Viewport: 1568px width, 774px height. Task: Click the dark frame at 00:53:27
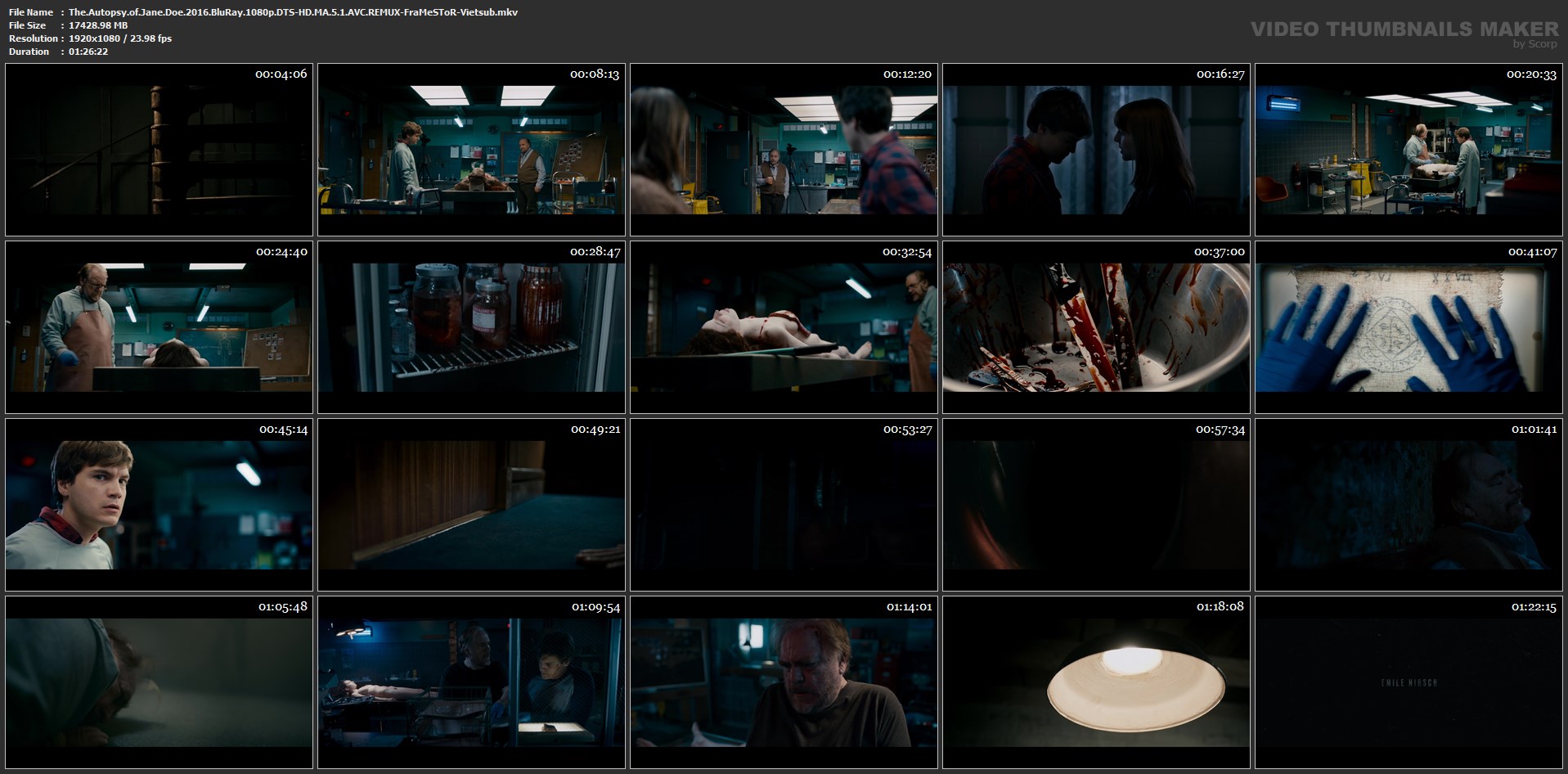[784, 505]
